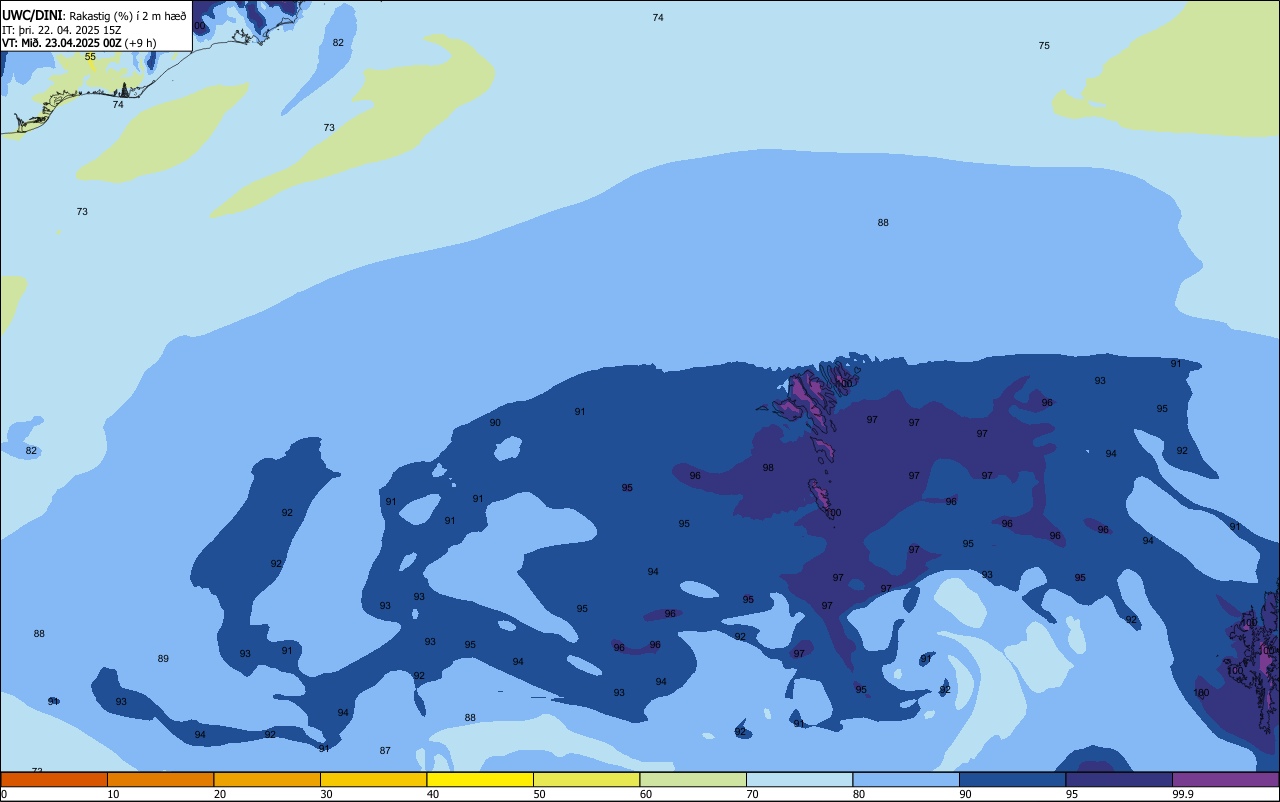Pick the amber 20–30 legend color band

pos(267,779)
